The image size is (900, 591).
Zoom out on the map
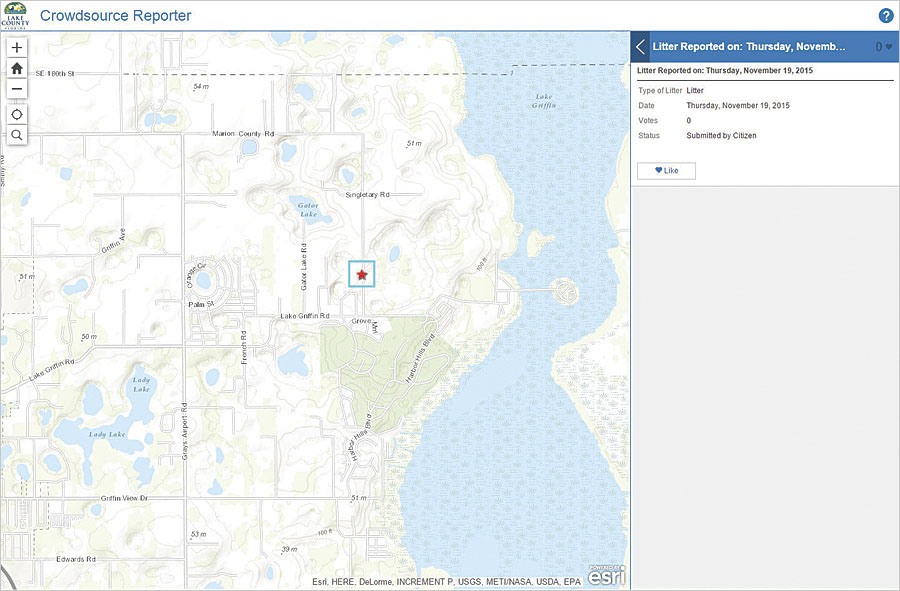[x=17, y=89]
